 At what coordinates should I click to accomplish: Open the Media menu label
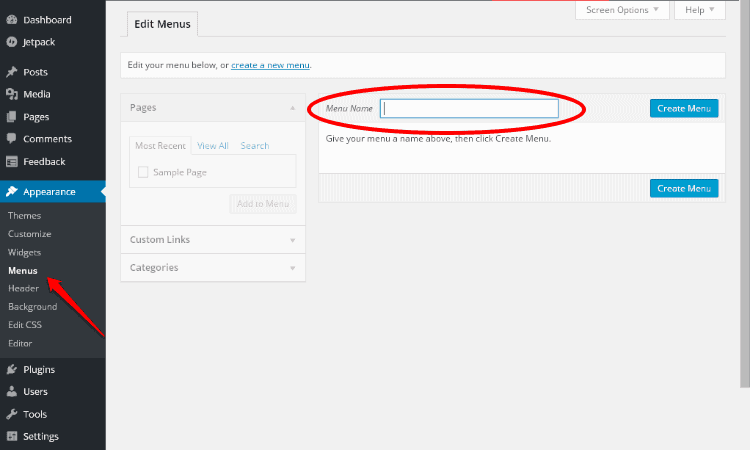tap(37, 94)
